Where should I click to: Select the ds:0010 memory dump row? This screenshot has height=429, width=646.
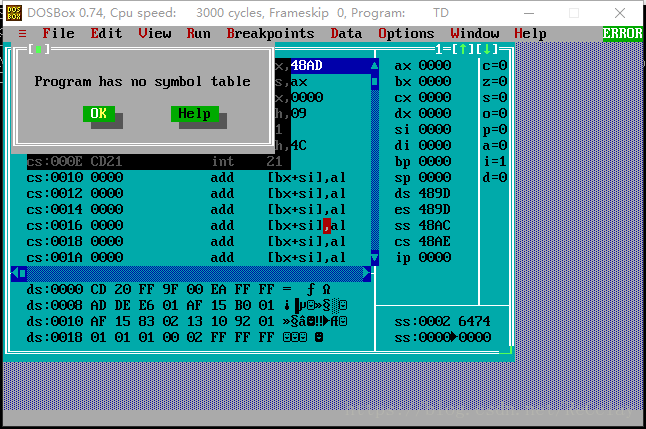pos(187,321)
